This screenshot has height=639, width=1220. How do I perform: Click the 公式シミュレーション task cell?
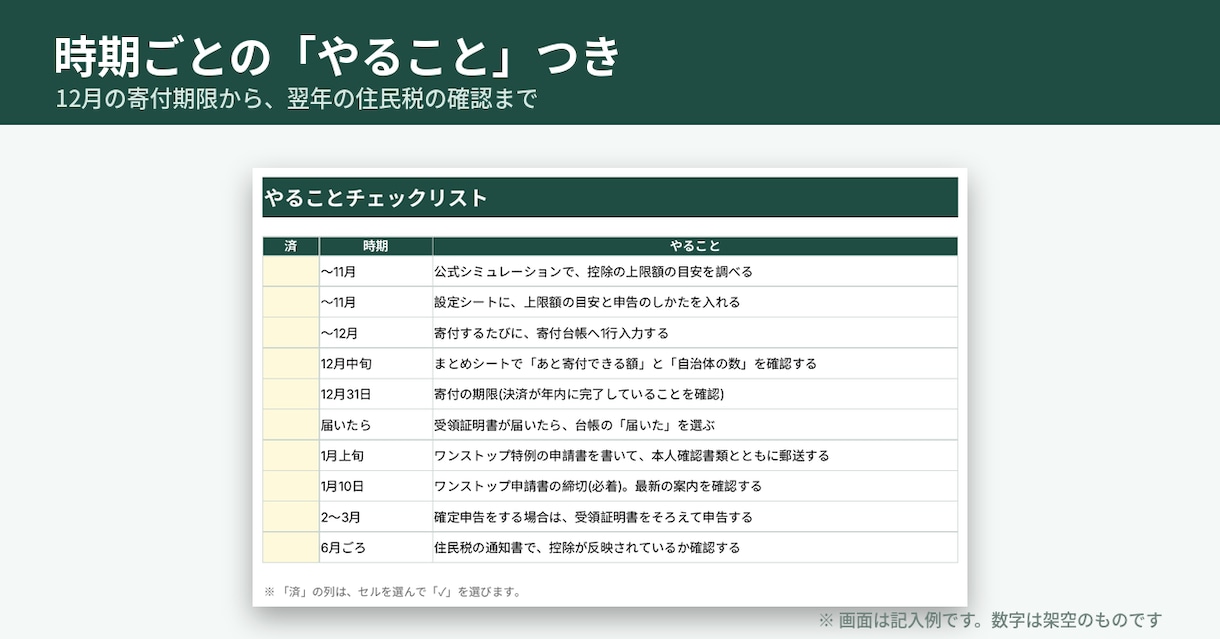pos(695,272)
